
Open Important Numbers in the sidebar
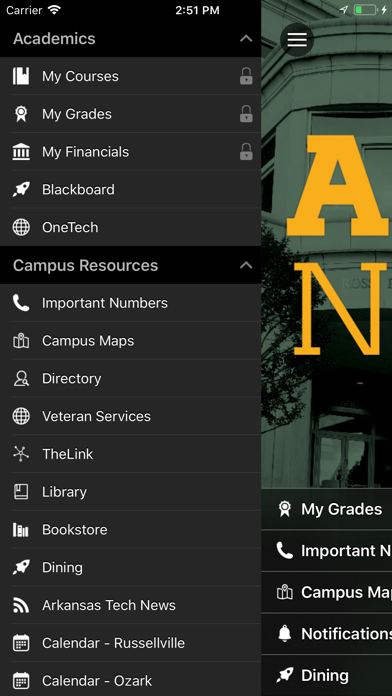point(131,303)
